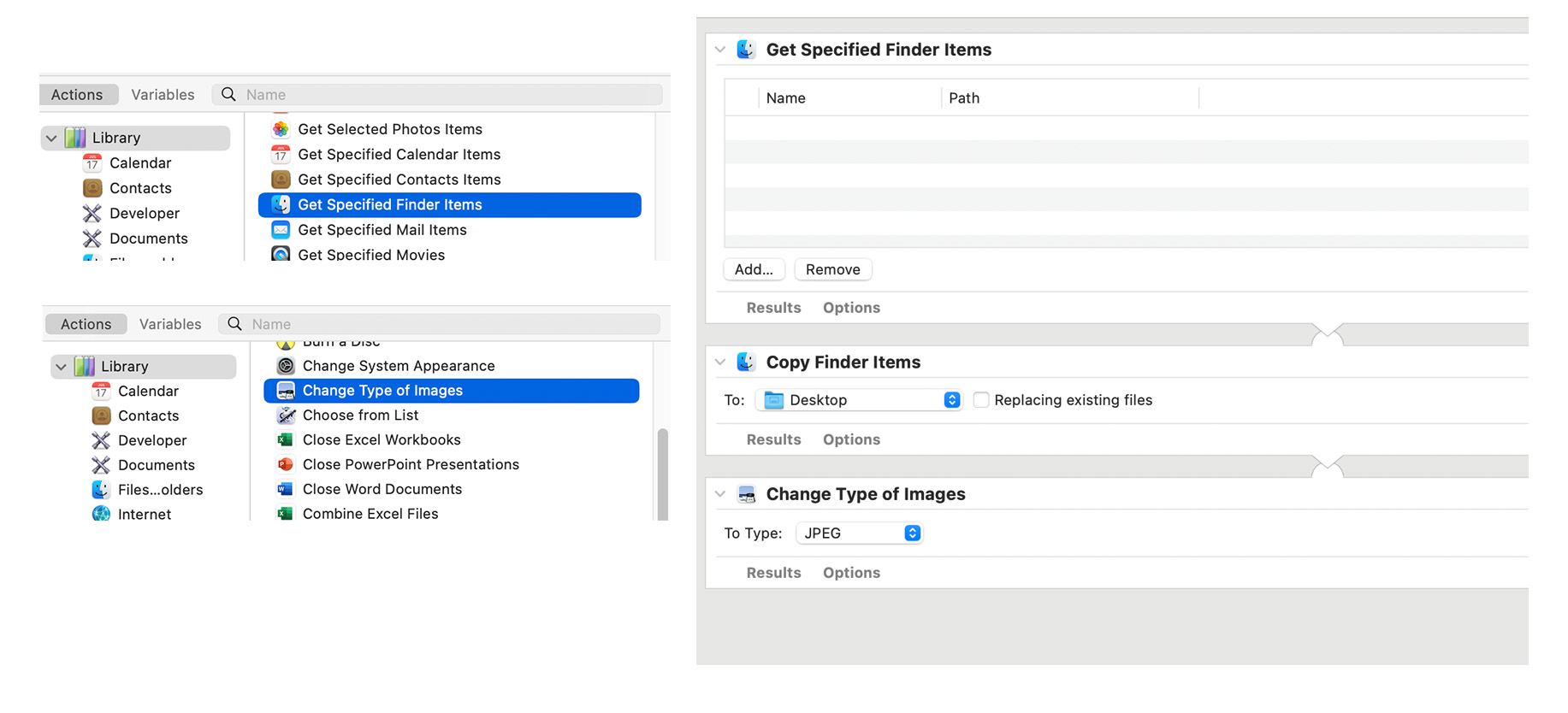
Task: Click the lower Library books icon
Action: coord(85,367)
